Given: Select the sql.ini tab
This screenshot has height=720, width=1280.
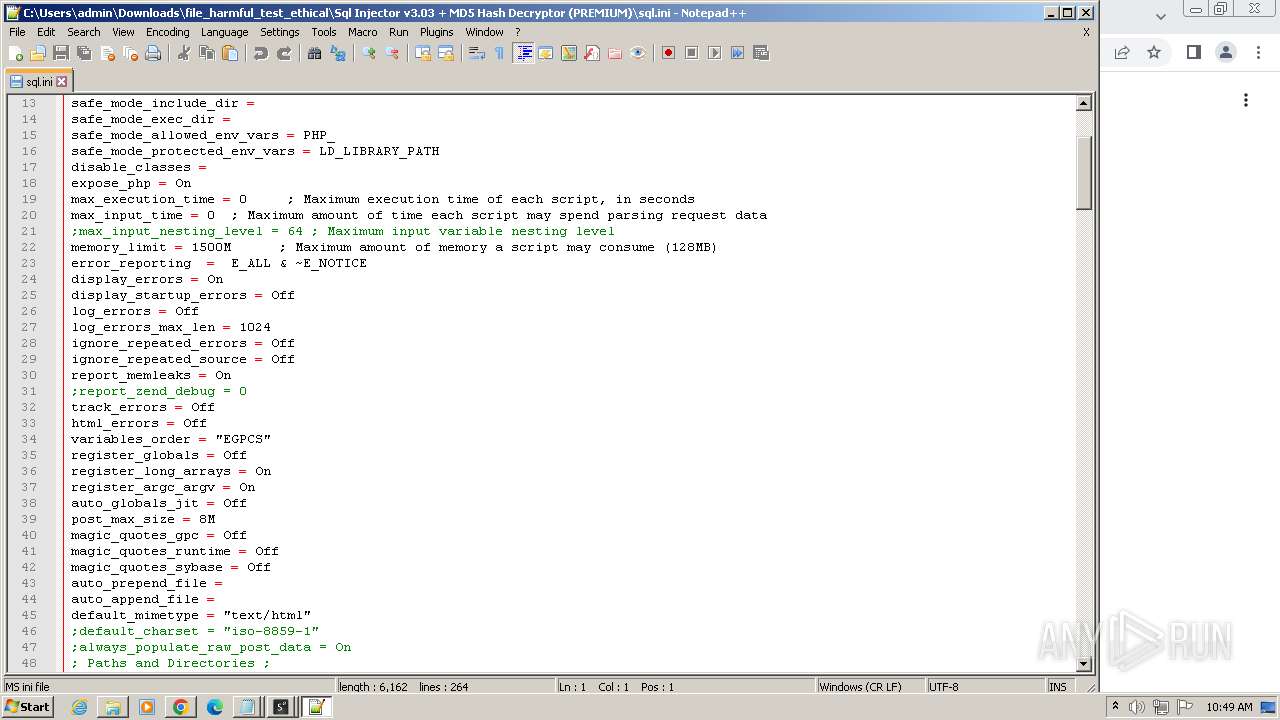Looking at the screenshot, I should [x=38, y=82].
